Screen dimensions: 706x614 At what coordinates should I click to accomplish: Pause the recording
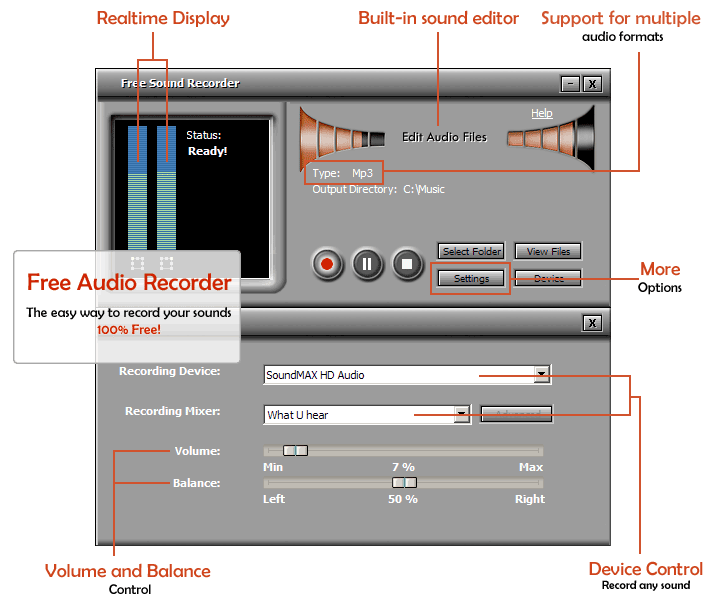[x=366, y=265]
